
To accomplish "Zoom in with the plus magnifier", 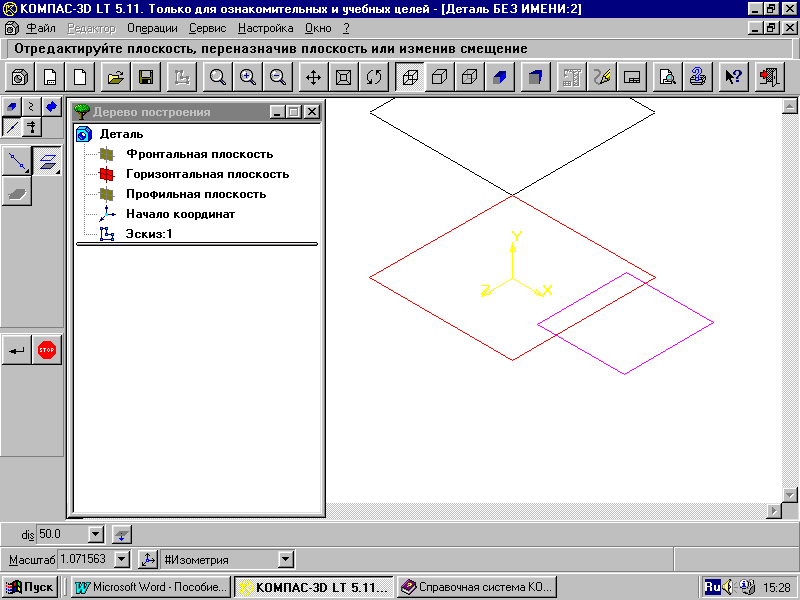I will click(x=247, y=77).
